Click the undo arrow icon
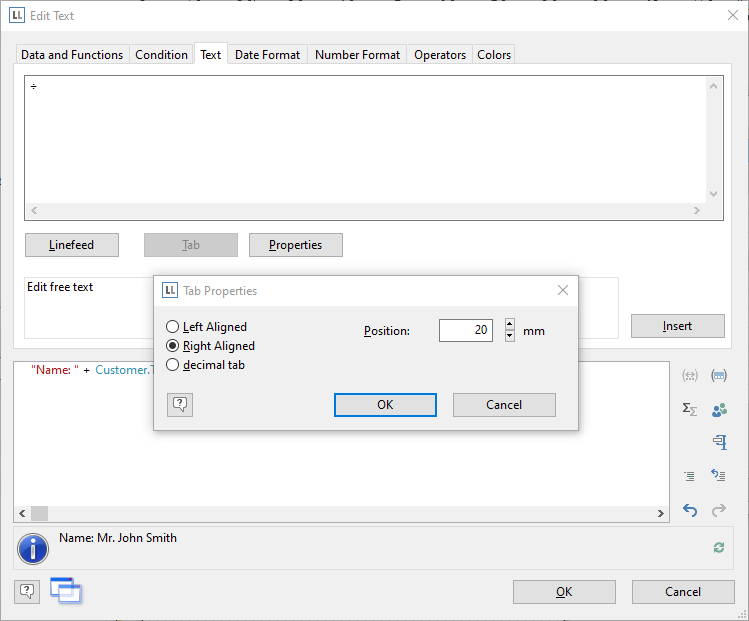 690,510
